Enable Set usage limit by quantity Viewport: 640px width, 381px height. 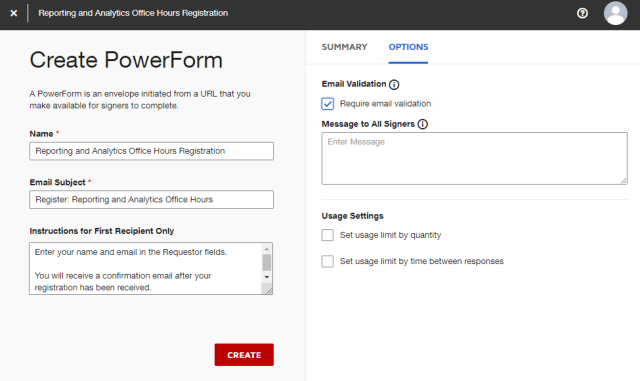[x=327, y=235]
